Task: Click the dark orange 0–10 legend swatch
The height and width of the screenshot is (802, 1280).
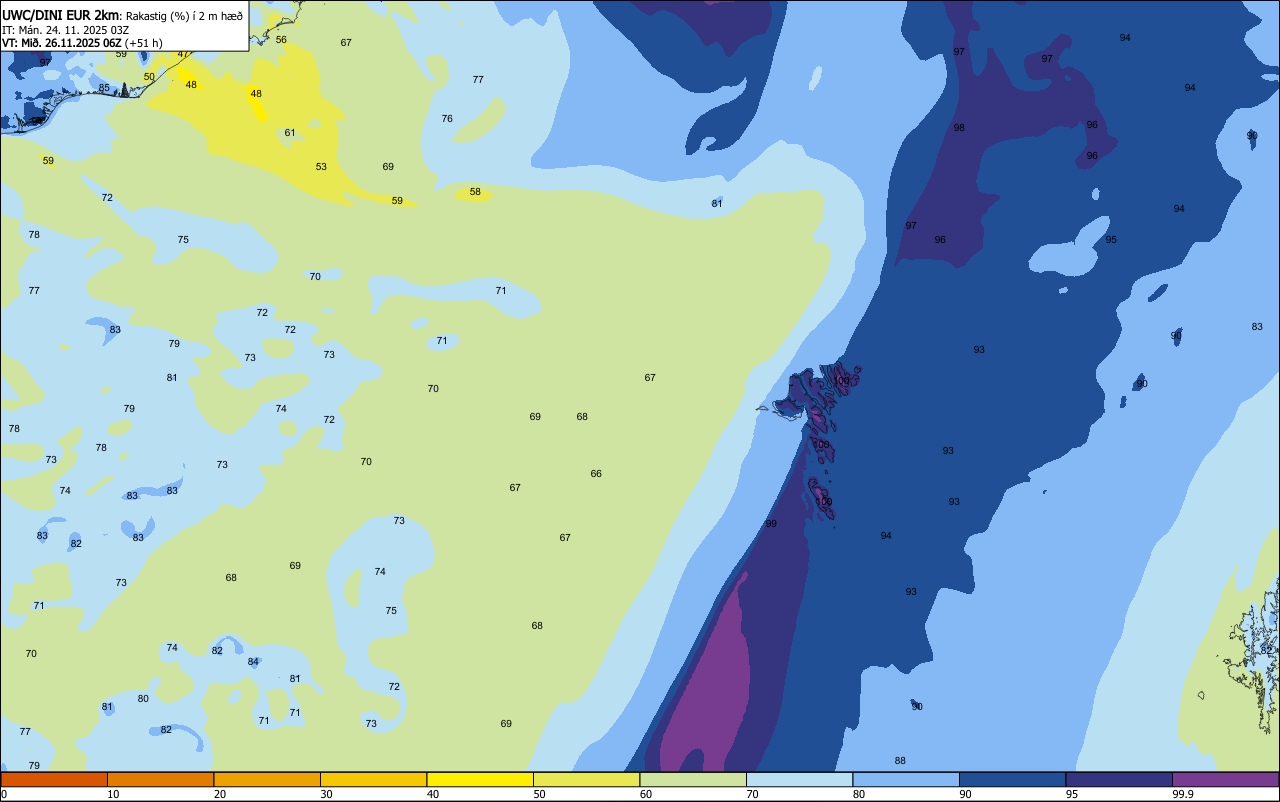Action: 54,779
